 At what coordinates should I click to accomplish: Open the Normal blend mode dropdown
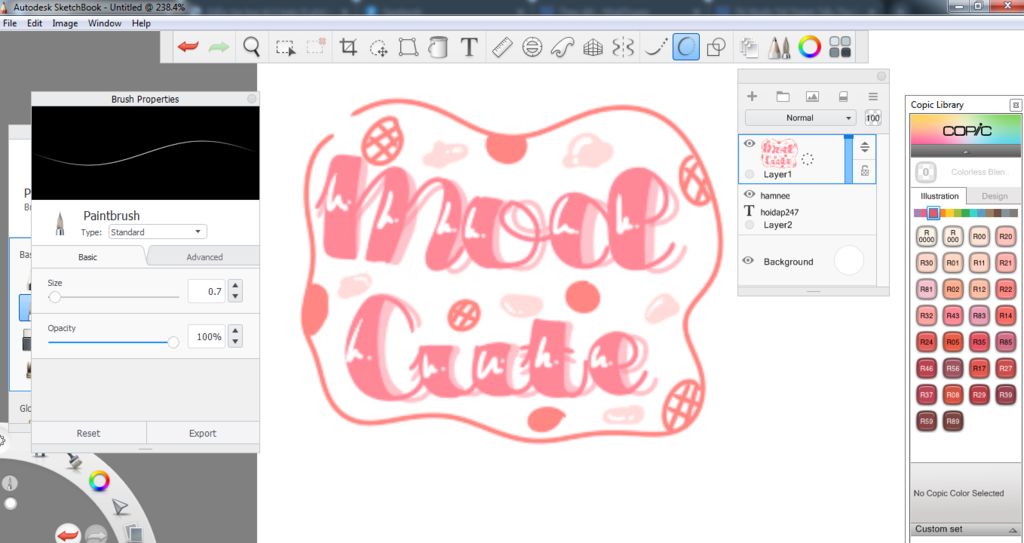[x=801, y=118]
